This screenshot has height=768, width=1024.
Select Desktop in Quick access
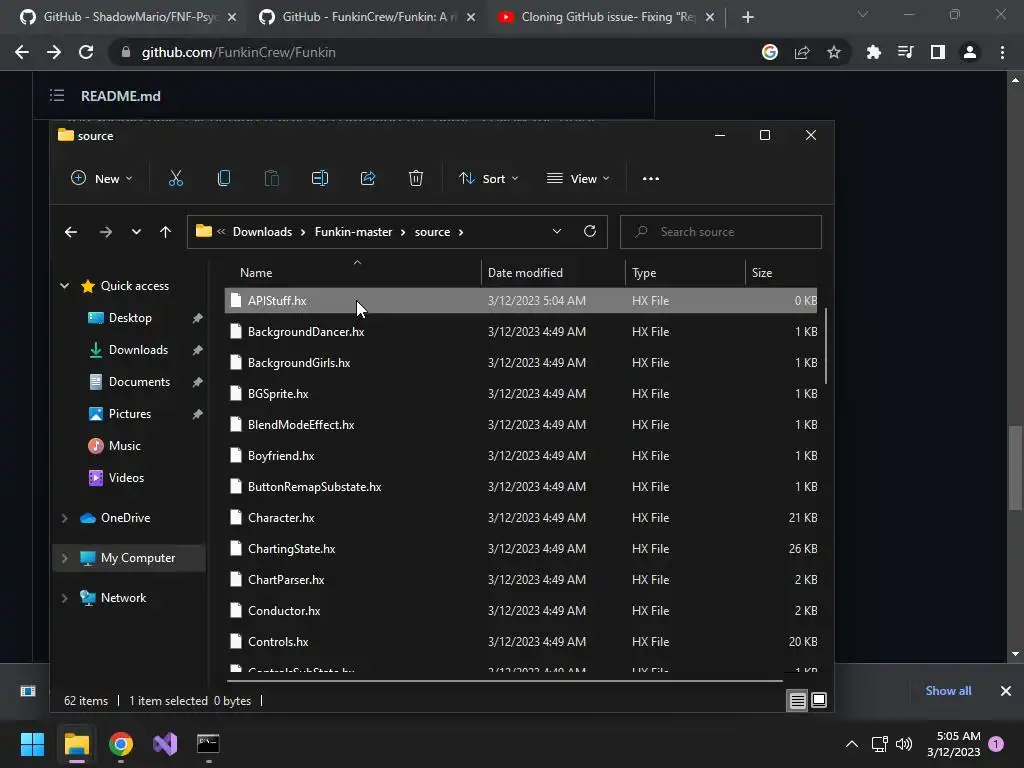[130, 318]
